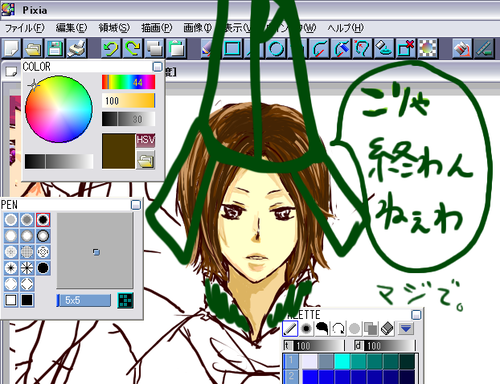Open the blue triangle dropdown in PALETTE panel
This screenshot has height=384, width=500.
click(406, 329)
